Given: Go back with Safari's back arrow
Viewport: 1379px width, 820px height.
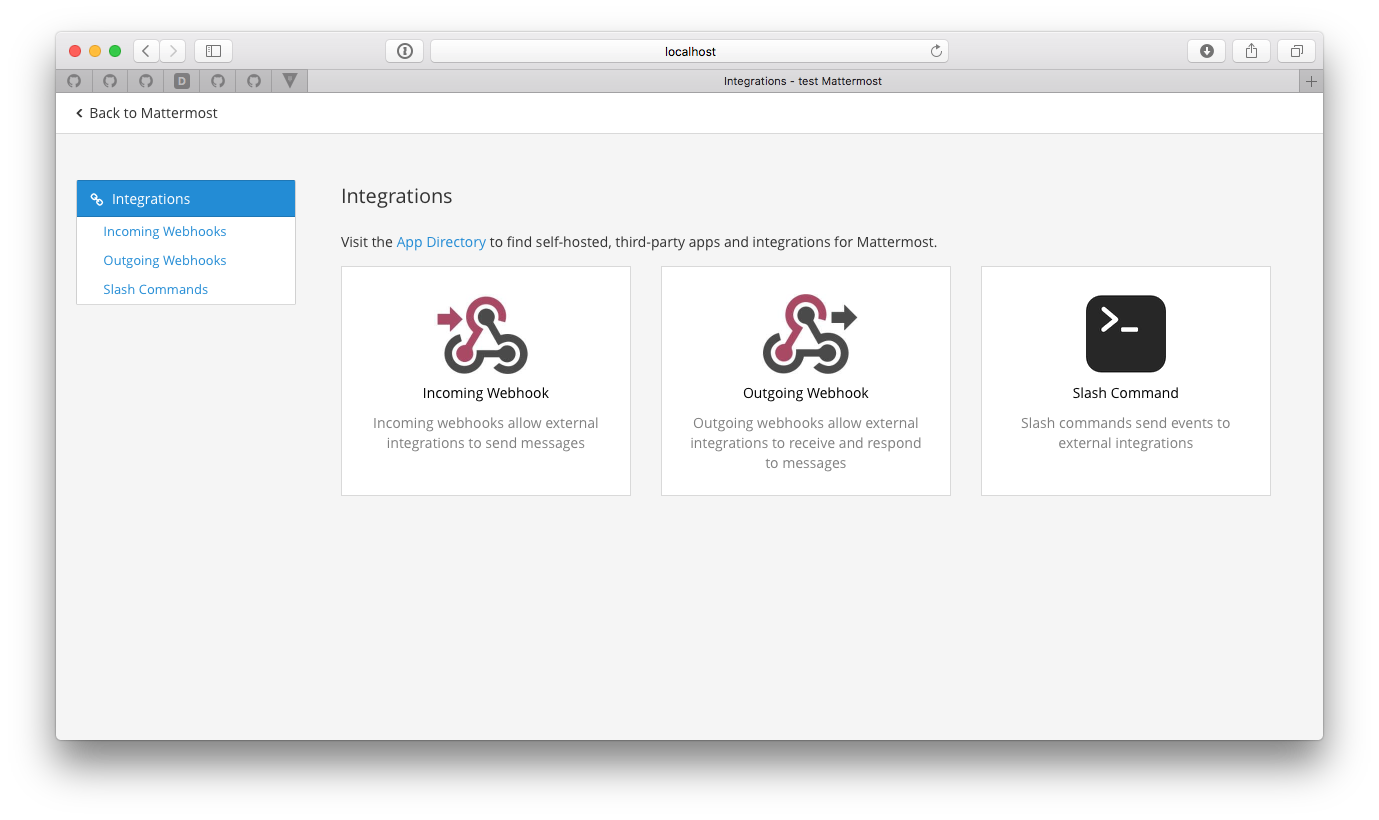Looking at the screenshot, I should [146, 51].
